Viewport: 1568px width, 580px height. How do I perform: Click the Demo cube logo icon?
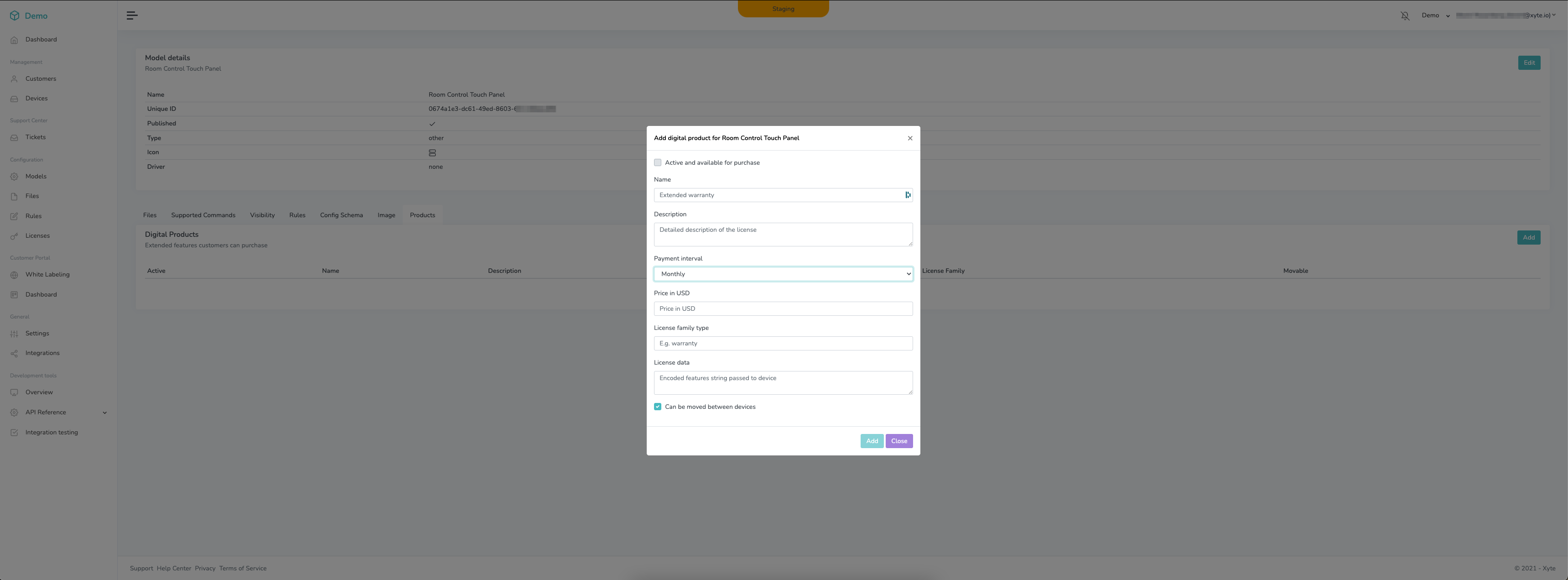pos(15,16)
